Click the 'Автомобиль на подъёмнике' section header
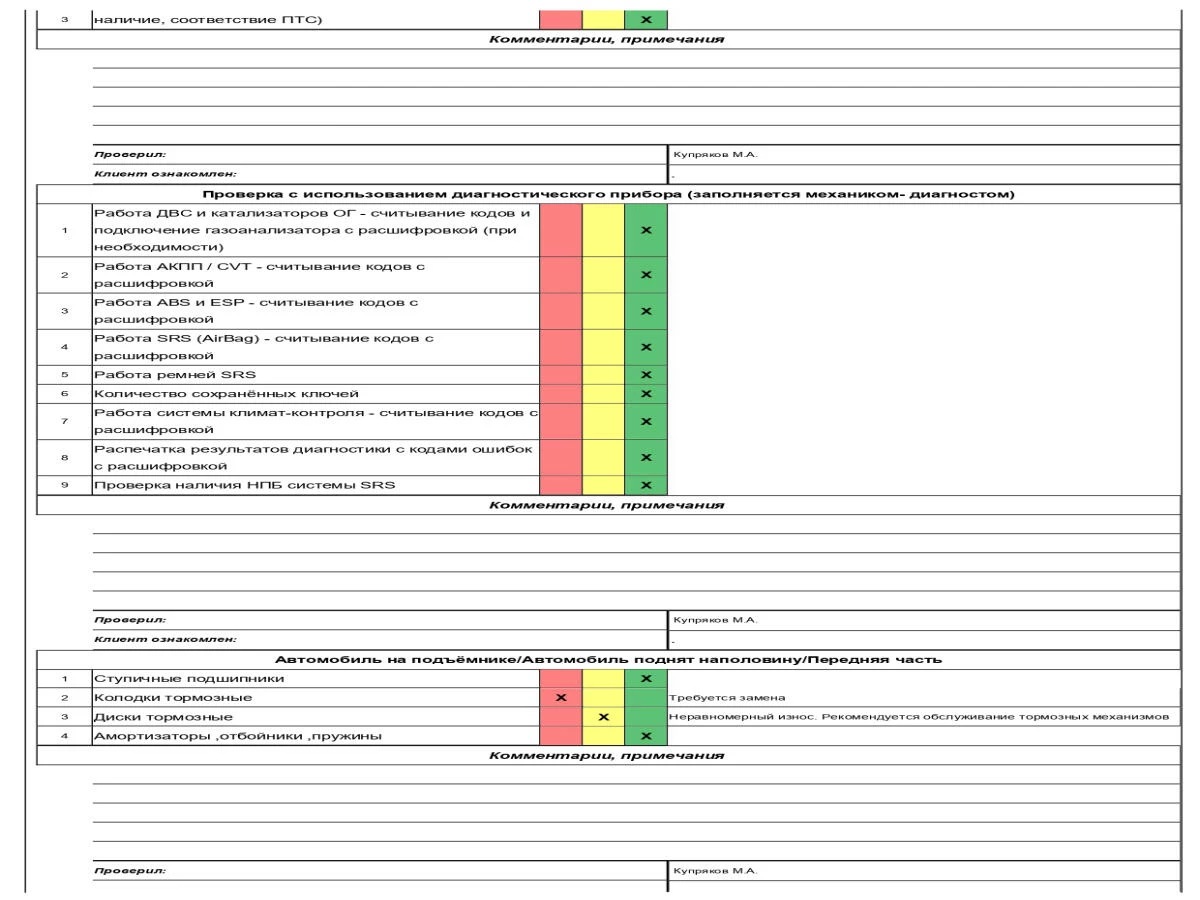Screen dimensions: 1200x900 [x=609, y=660]
